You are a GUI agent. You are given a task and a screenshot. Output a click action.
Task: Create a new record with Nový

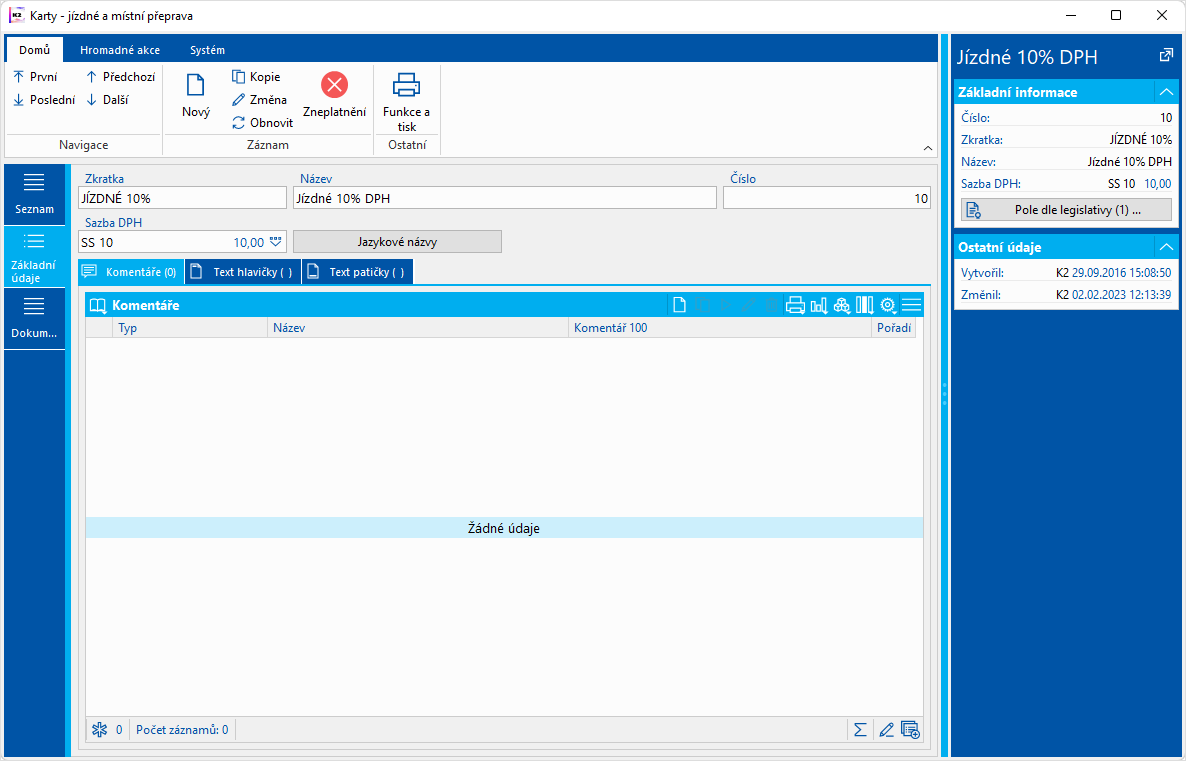pyautogui.click(x=196, y=95)
